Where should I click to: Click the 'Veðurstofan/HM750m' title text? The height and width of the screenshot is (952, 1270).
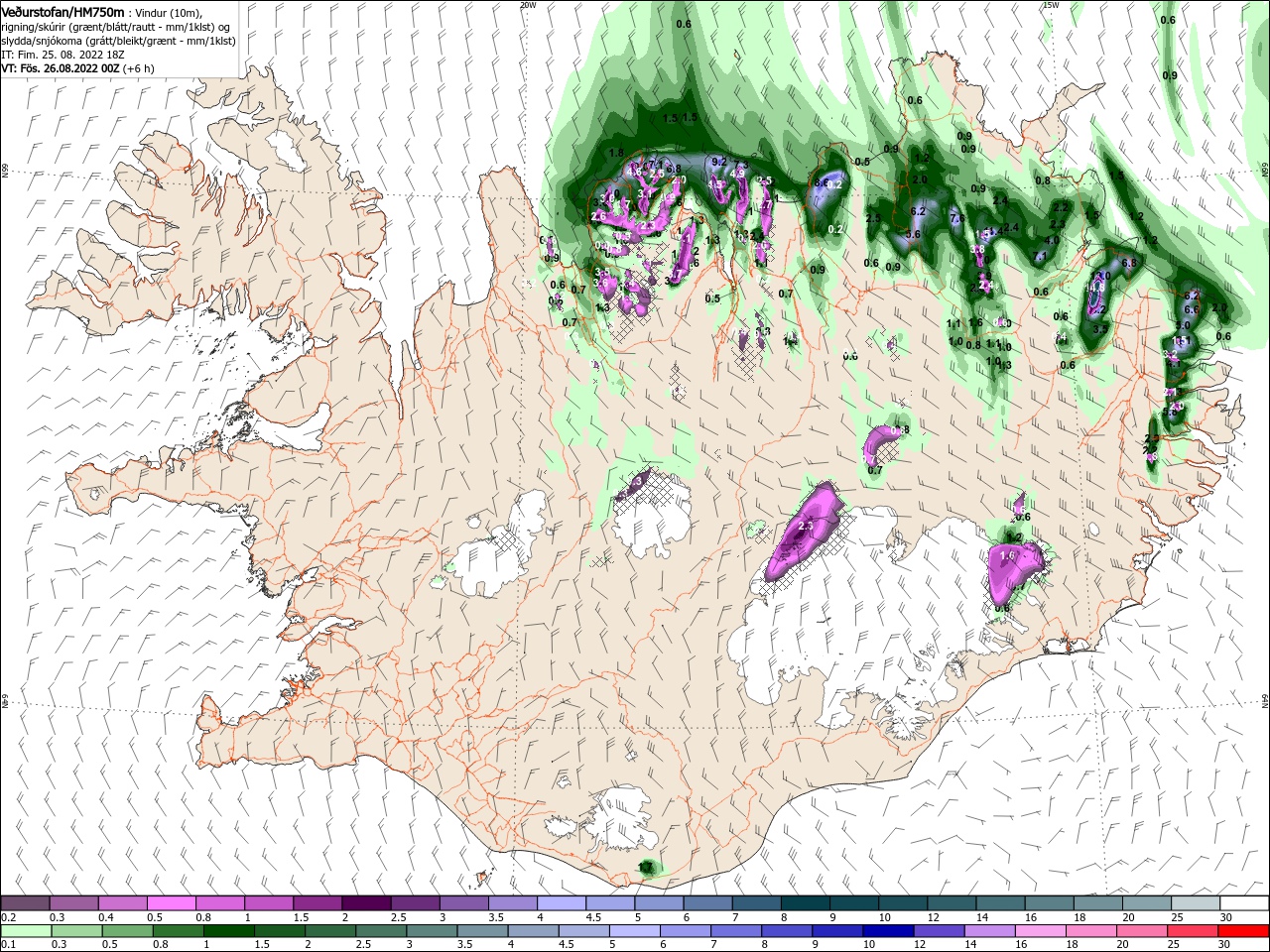63,11
